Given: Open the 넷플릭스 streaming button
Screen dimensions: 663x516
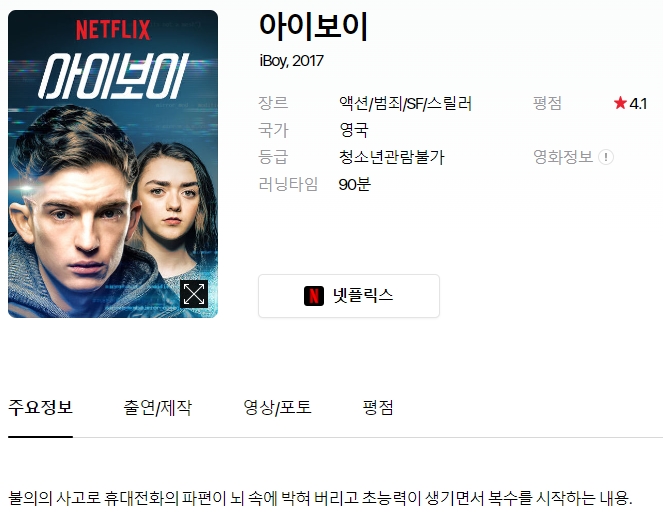Looking at the screenshot, I should click(x=349, y=296).
